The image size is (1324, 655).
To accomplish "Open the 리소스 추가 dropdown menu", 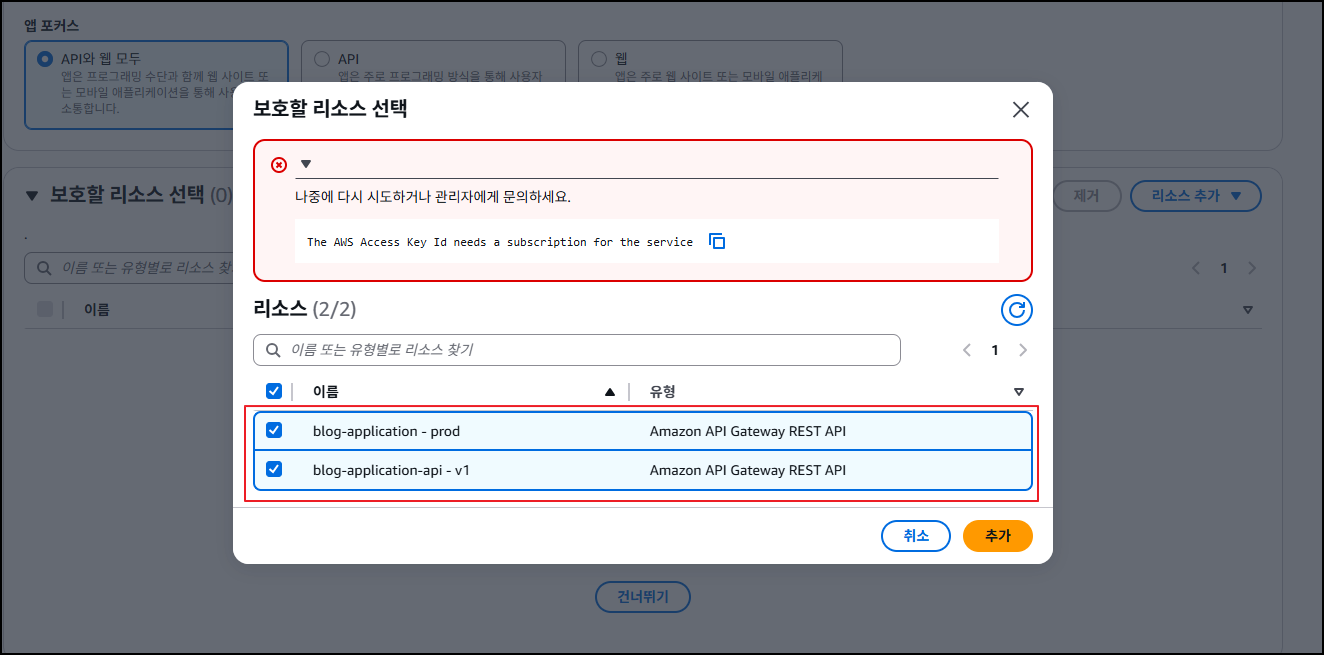I will [1196, 195].
